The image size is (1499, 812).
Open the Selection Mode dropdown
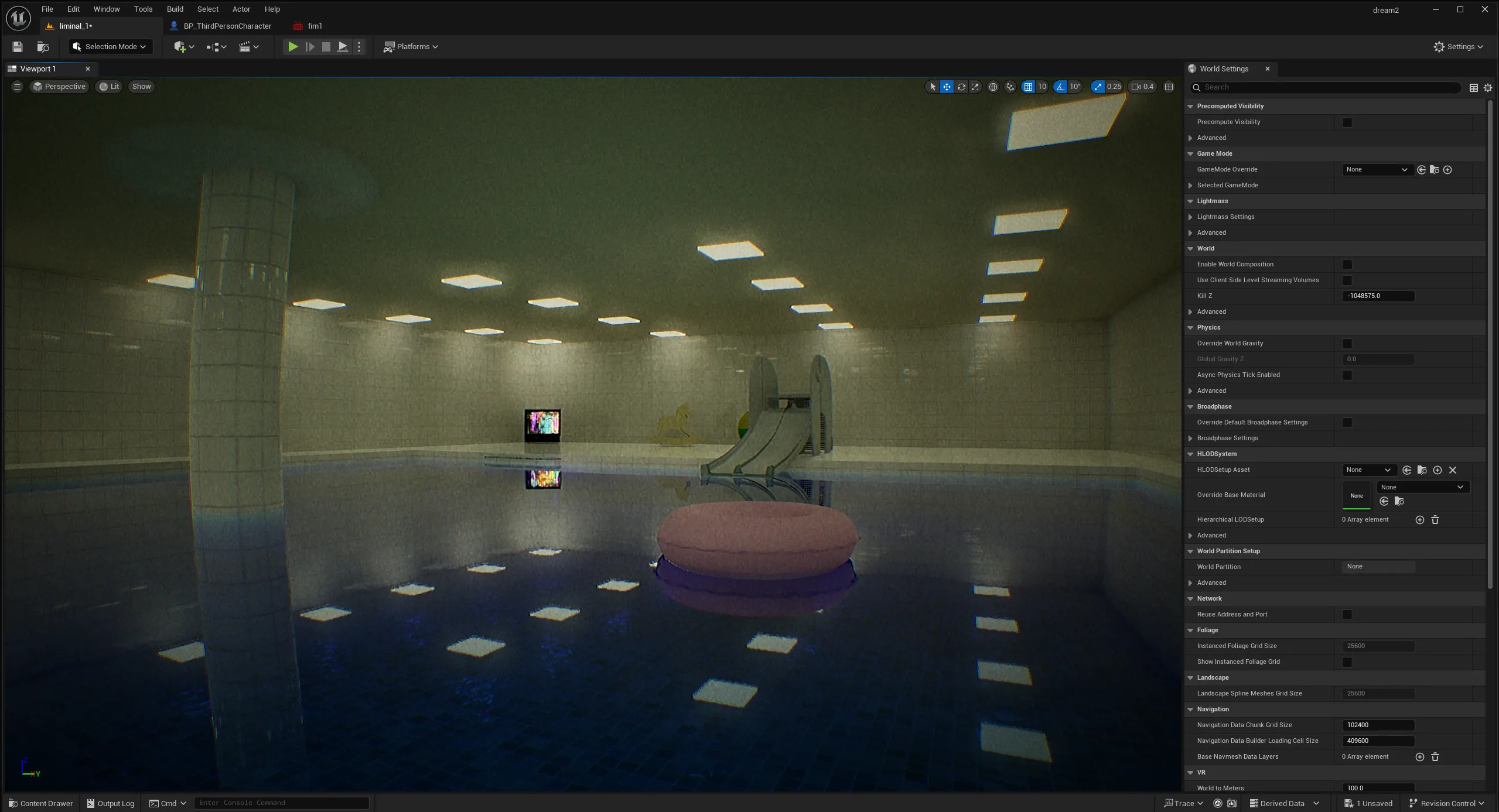pyautogui.click(x=110, y=46)
